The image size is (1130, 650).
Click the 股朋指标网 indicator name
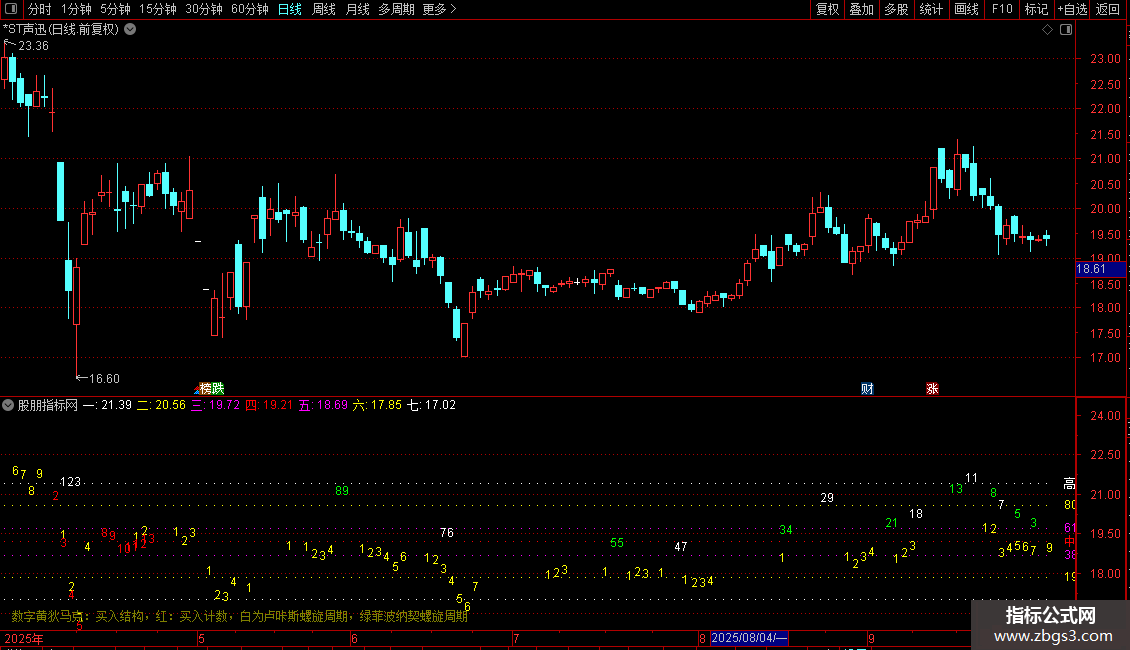click(x=48, y=405)
